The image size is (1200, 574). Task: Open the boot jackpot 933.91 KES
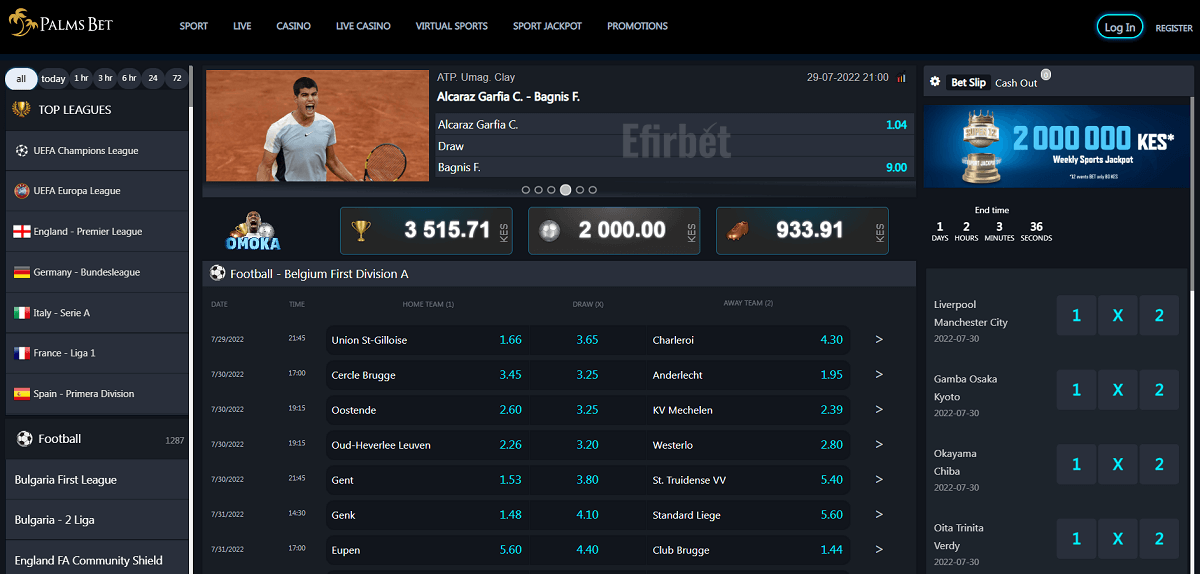pos(802,231)
